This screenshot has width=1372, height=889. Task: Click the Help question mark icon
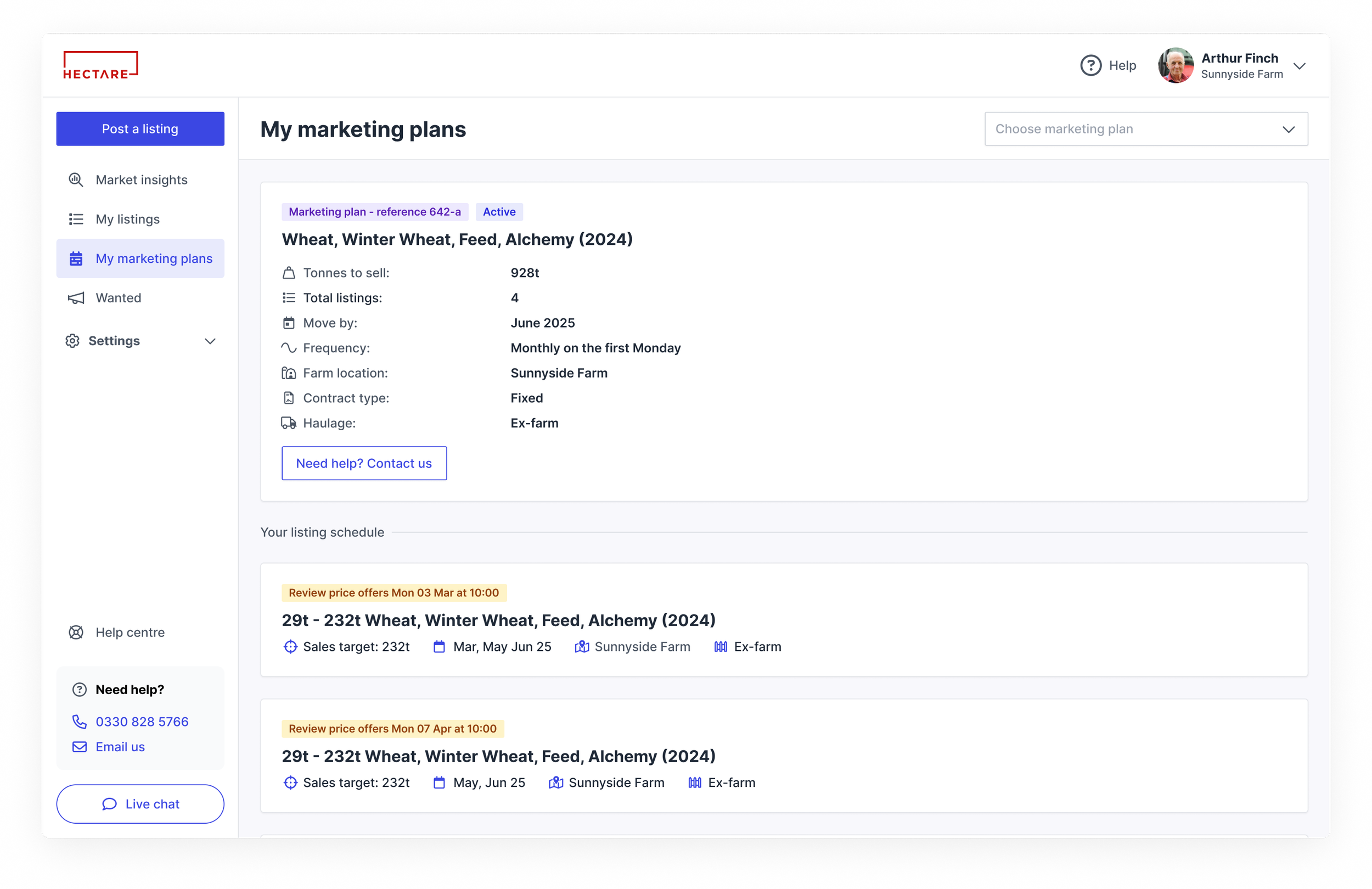click(x=1090, y=65)
